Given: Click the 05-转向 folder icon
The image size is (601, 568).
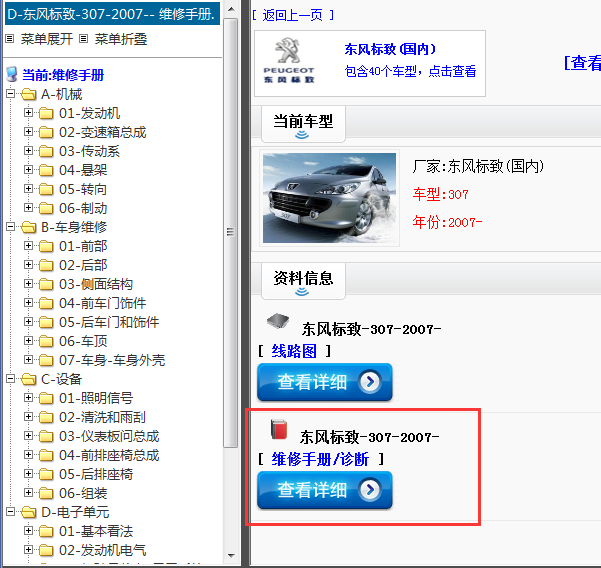Looking at the screenshot, I should (46, 189).
